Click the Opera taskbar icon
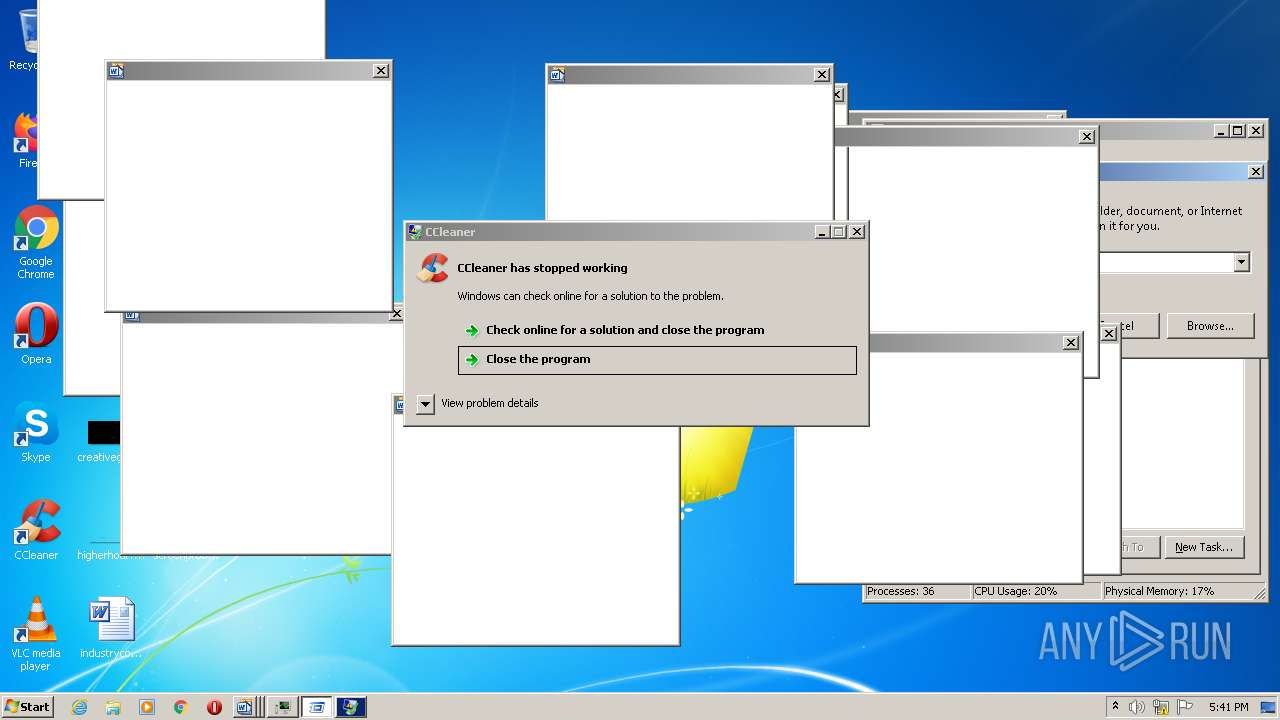 click(214, 707)
